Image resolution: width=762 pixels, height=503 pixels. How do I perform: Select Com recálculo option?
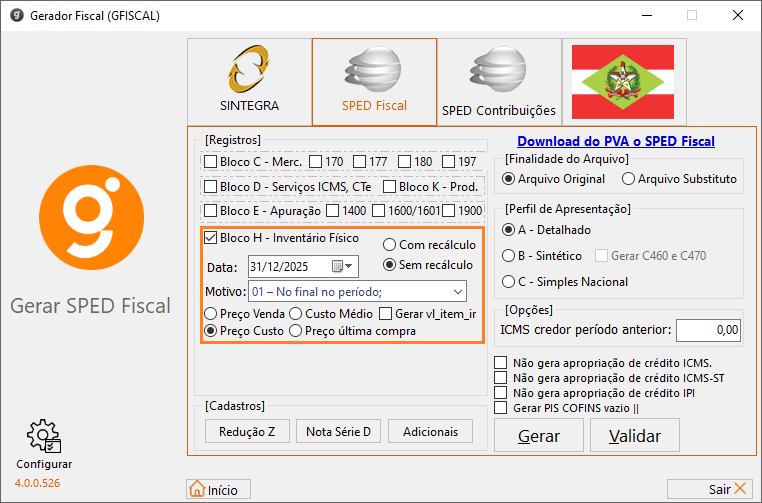pos(389,244)
